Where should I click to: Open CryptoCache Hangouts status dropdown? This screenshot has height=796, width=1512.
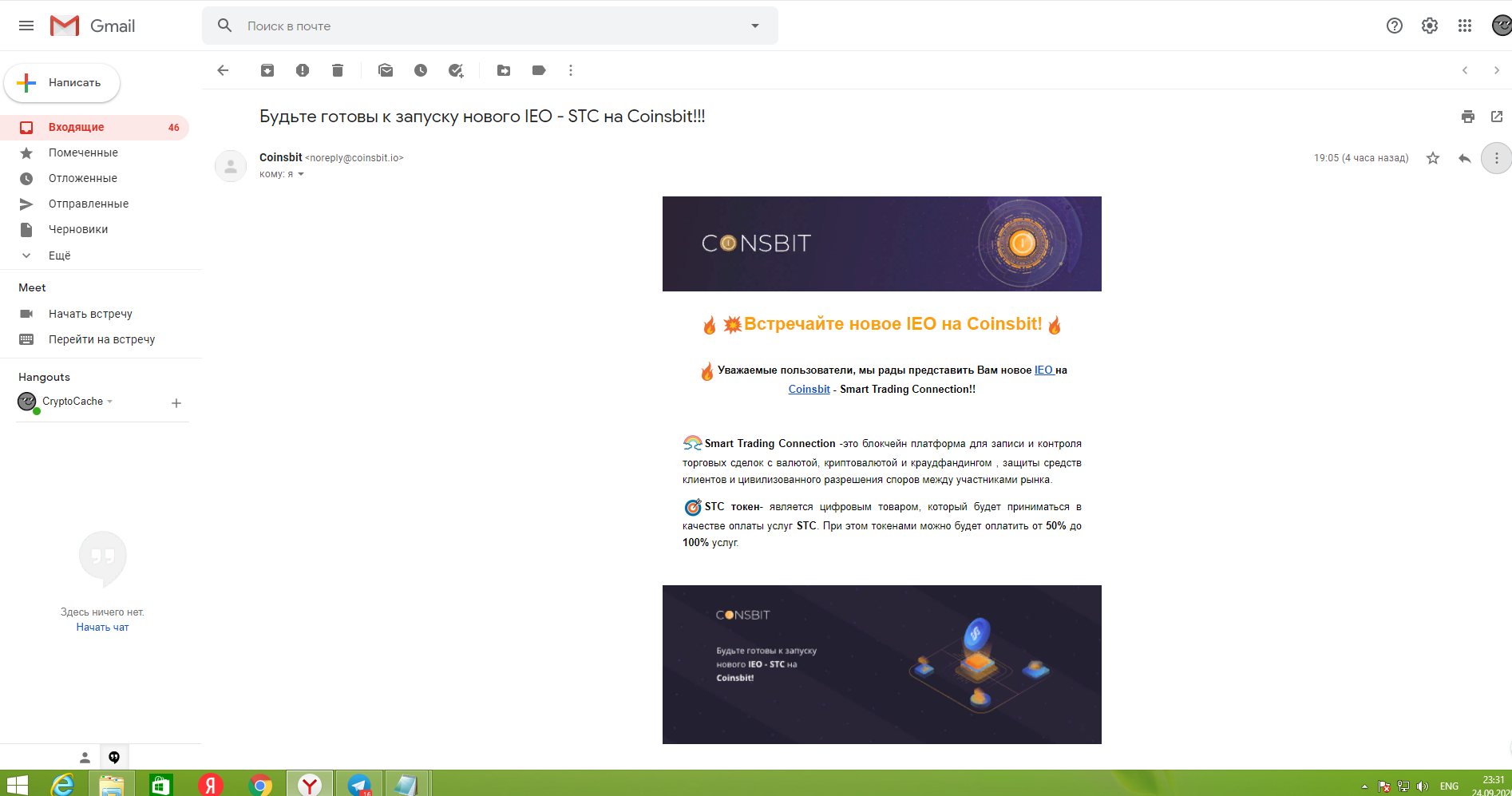tap(110, 402)
